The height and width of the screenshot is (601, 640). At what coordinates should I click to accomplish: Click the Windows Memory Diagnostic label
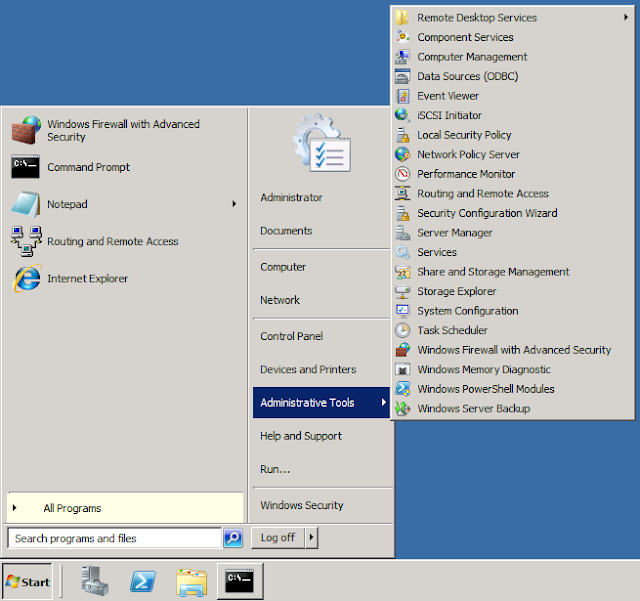[x=484, y=370]
